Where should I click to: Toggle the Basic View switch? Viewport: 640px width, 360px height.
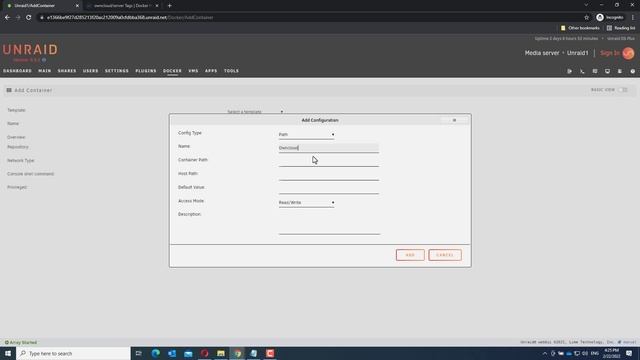[623, 90]
